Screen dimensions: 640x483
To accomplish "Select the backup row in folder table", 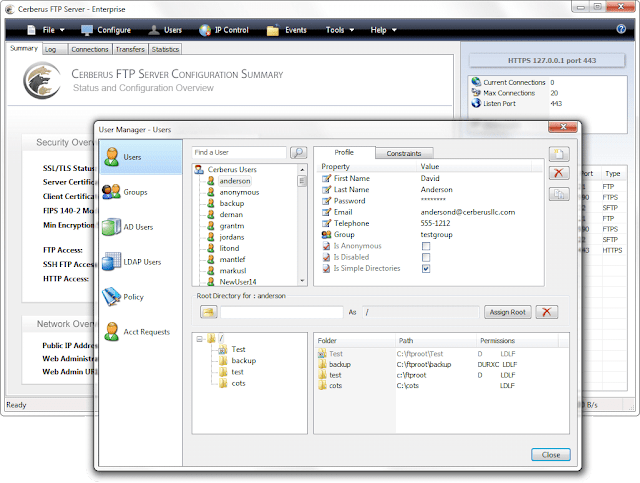I will coord(441,364).
